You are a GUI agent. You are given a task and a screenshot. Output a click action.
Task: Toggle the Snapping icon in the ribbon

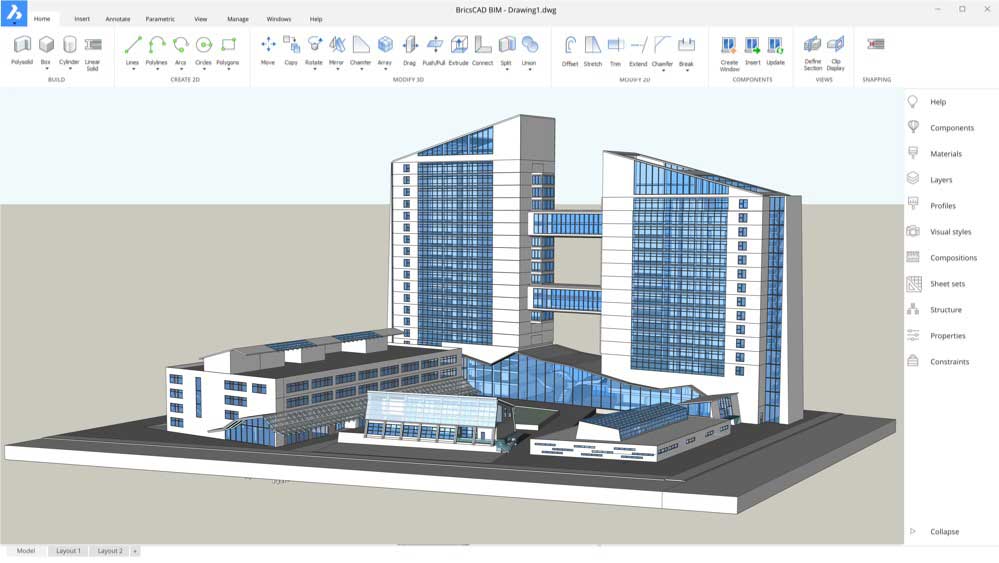[876, 45]
